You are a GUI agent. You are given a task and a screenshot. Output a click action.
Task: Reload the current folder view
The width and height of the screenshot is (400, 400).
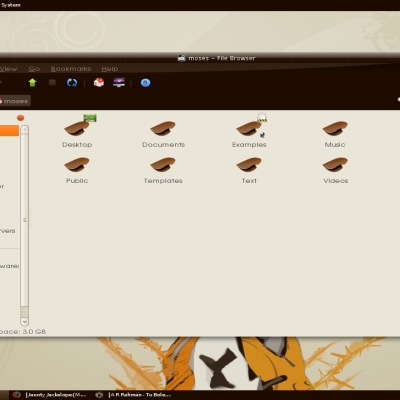[72, 82]
